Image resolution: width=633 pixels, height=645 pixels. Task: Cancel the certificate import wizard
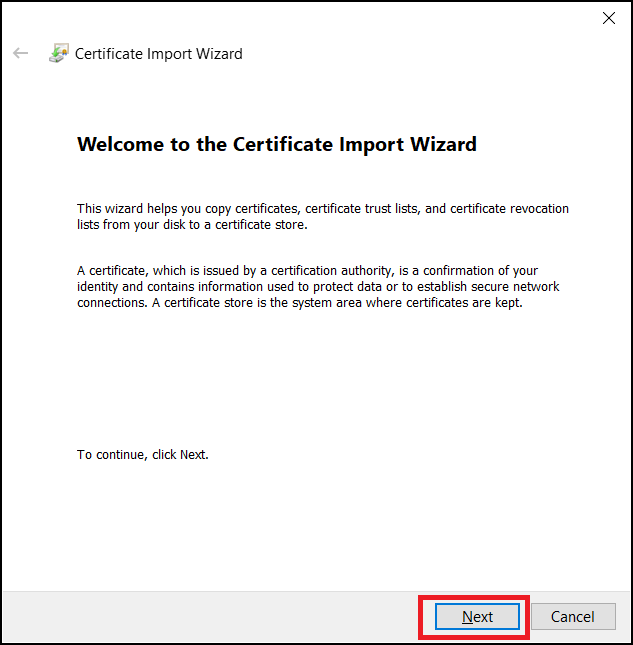click(573, 617)
